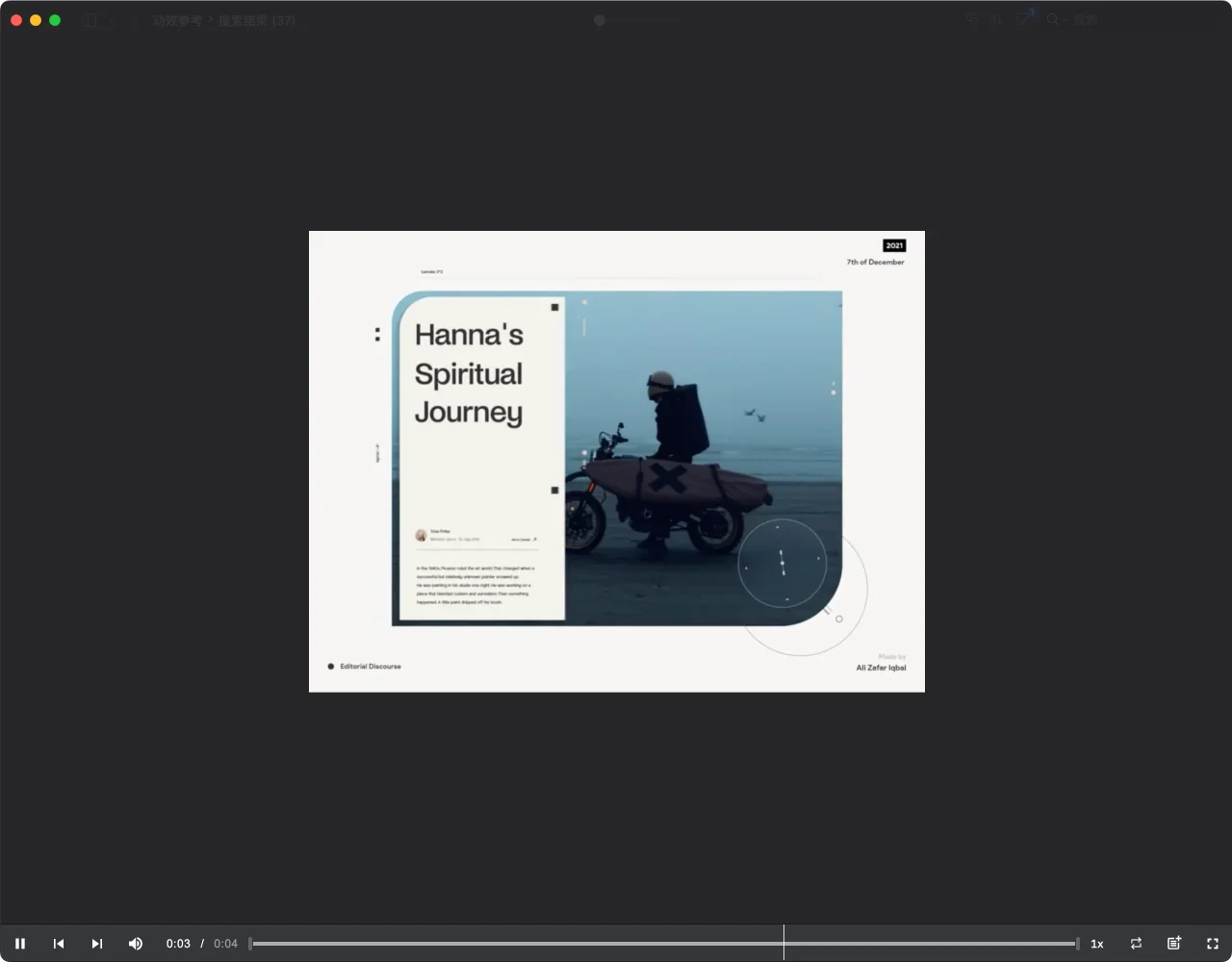1232x962 pixels.
Task: Go back with the left arrow
Action: [113, 20]
